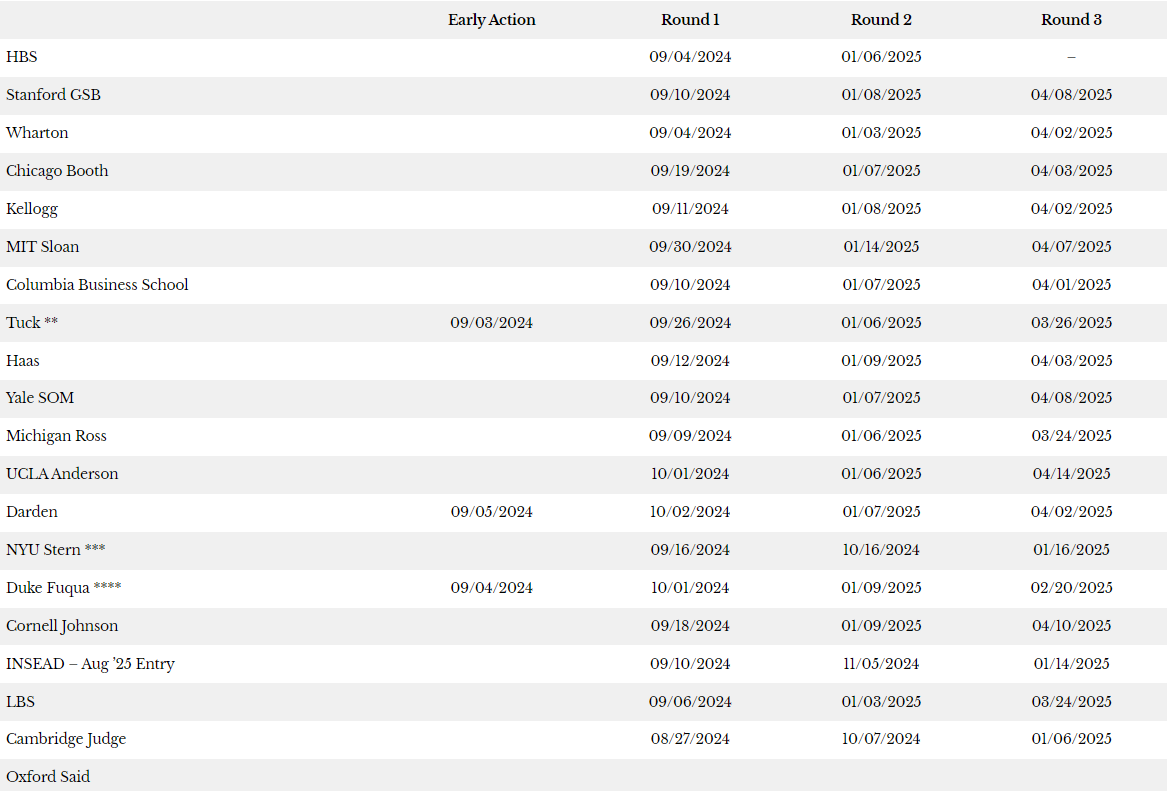Image resolution: width=1167 pixels, height=791 pixels.
Task: Select the INSEAD Aug '25 Entry label
Action: point(90,664)
